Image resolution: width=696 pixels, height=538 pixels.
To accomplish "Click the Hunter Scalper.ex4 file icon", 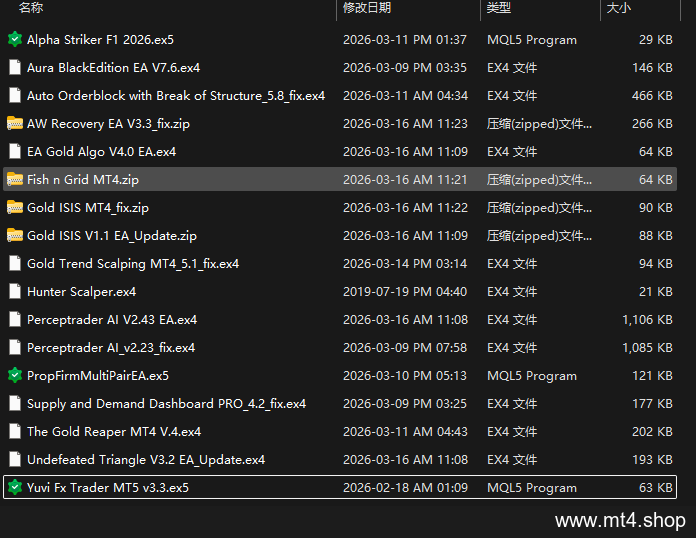I will tap(15, 291).
